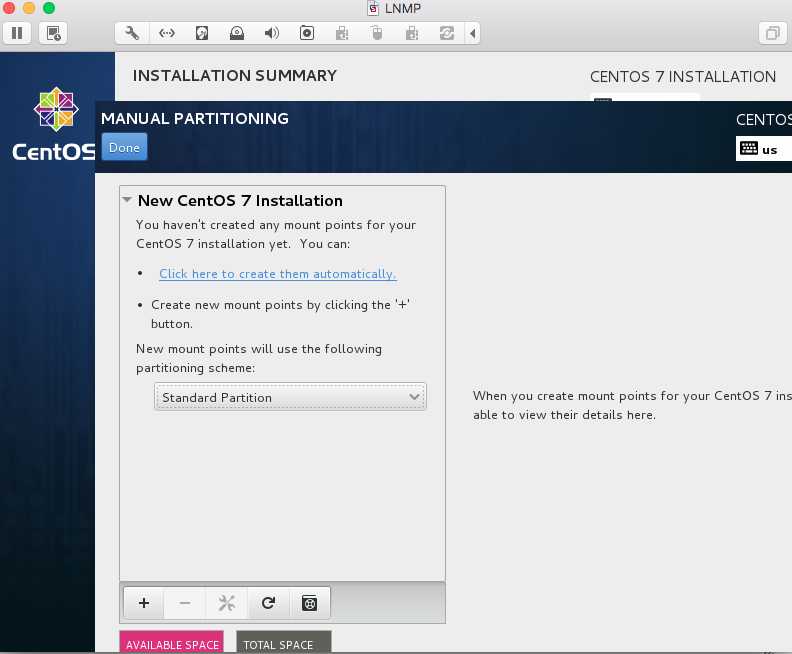The height and width of the screenshot is (654, 792).
Task: Click Done to finish partitioning
Action: [x=124, y=147]
